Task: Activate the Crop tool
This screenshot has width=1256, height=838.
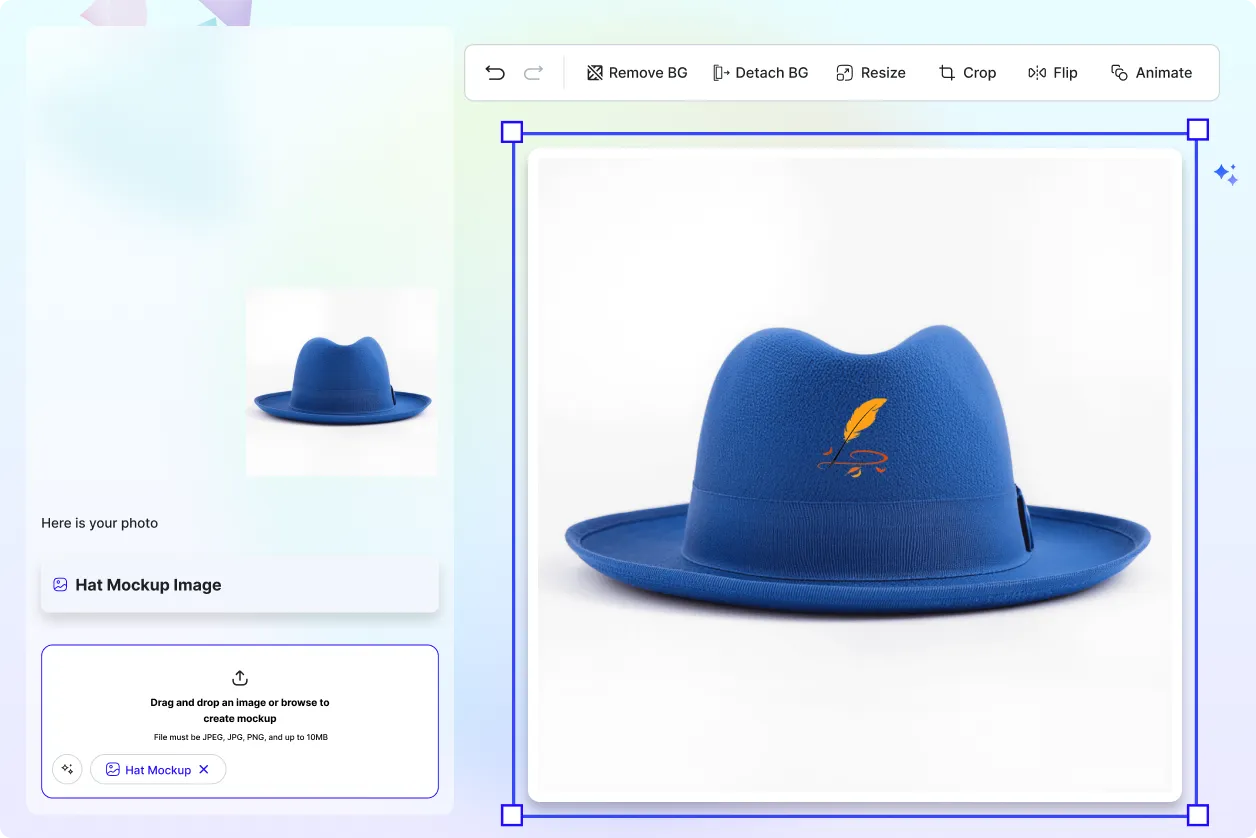Action: coord(966,72)
